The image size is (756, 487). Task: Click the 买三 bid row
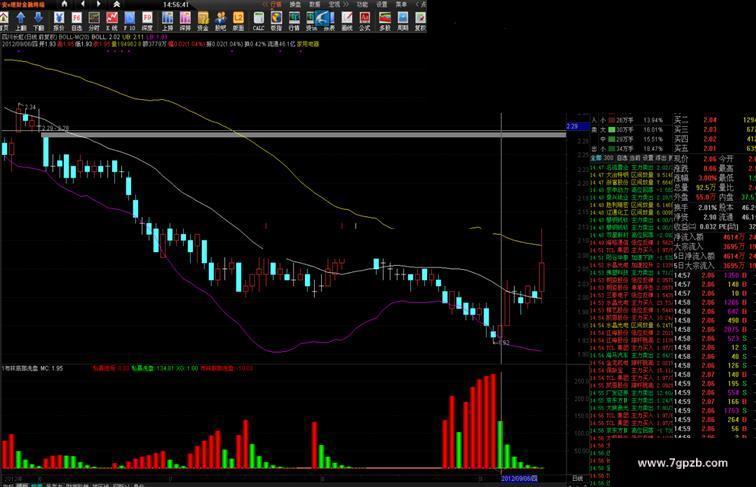tap(715, 129)
